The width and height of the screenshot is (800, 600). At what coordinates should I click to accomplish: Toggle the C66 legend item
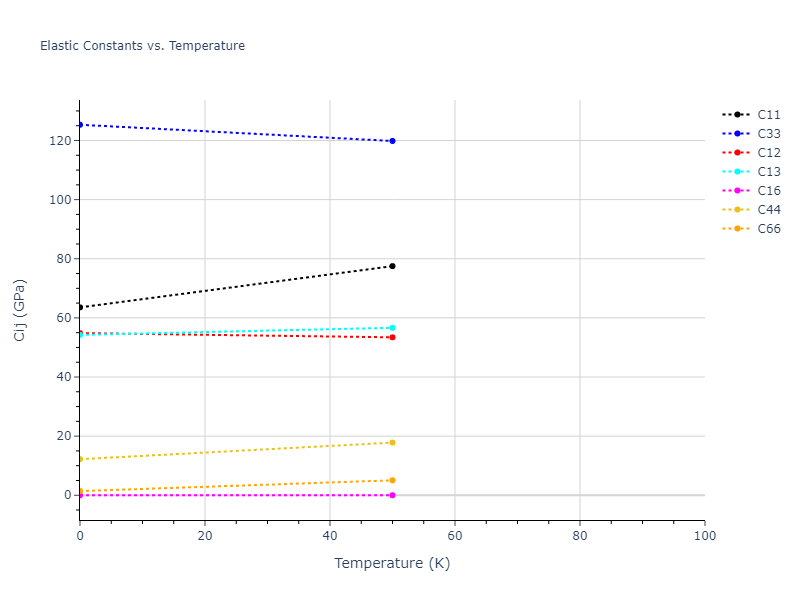click(x=768, y=229)
